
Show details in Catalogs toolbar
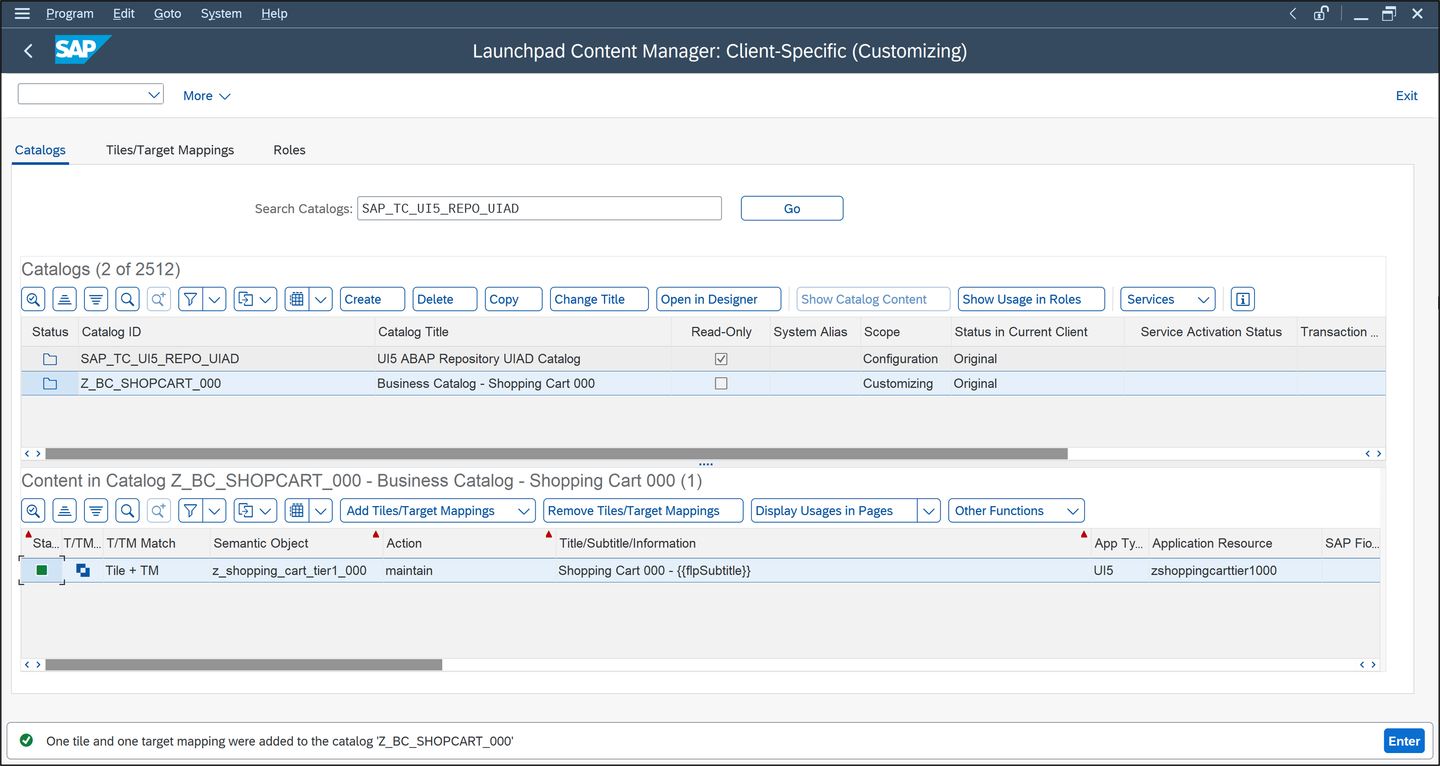click(x=34, y=299)
